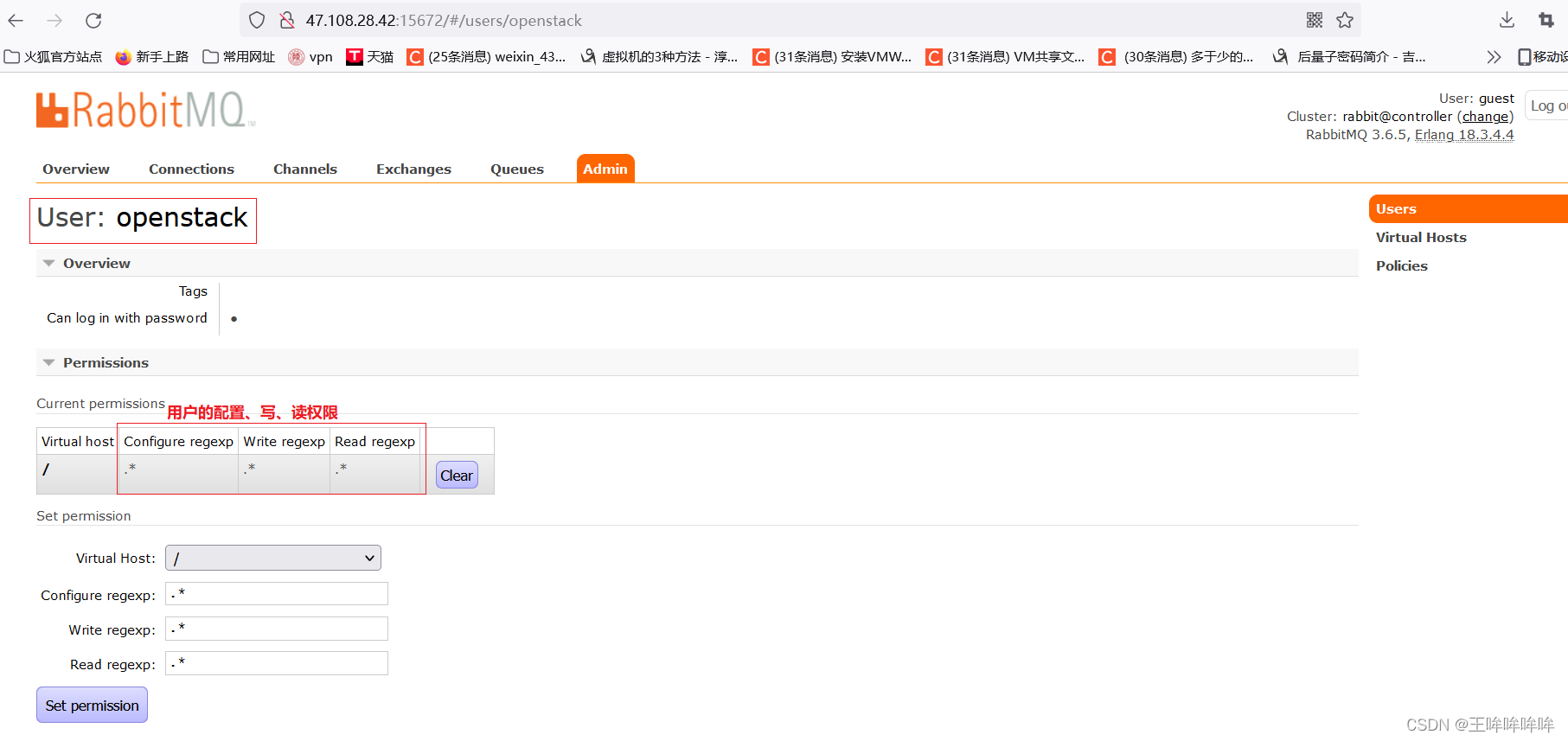
Task: Click the Set permission button
Action: coord(92,706)
